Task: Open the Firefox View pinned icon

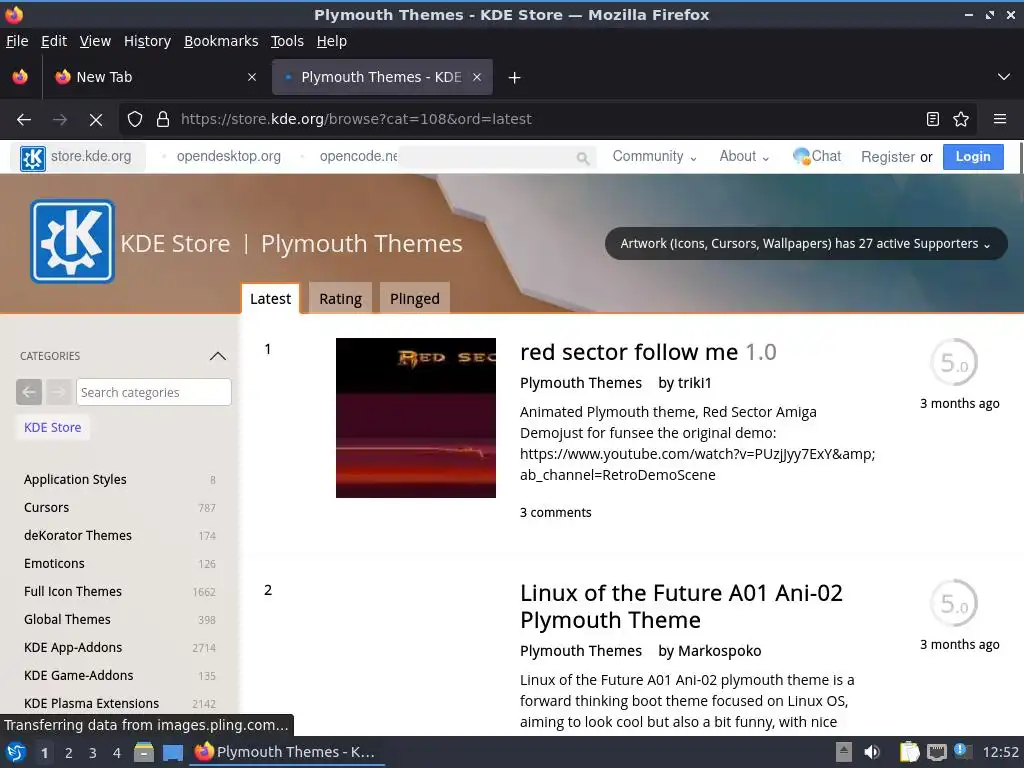Action: 20,77
